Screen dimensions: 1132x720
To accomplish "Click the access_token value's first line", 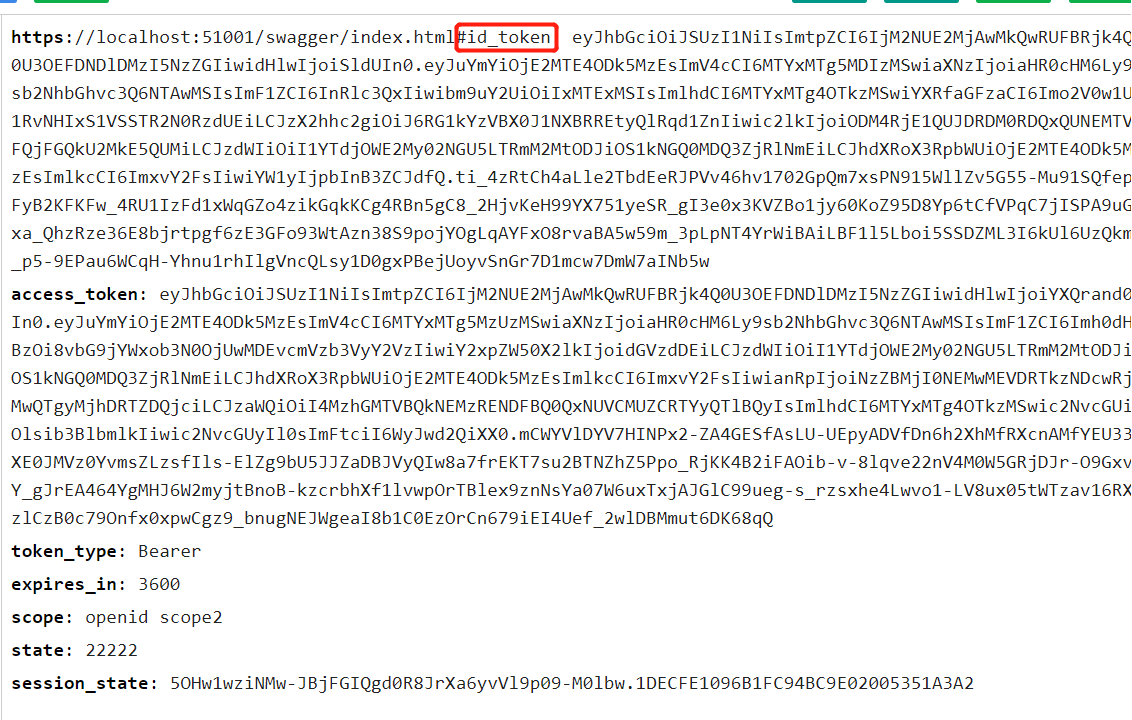I will [645, 295].
